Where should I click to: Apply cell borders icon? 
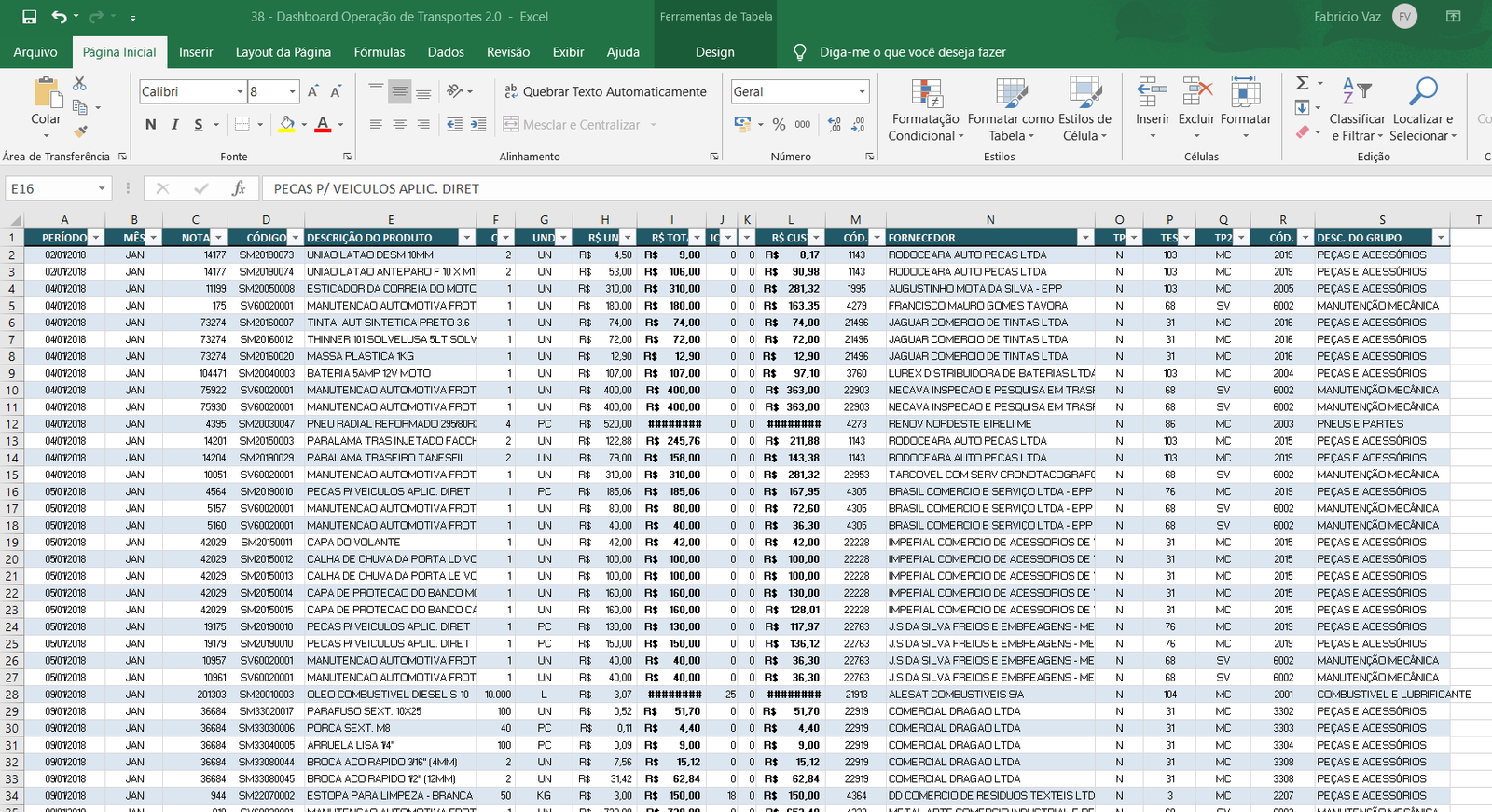click(x=242, y=124)
